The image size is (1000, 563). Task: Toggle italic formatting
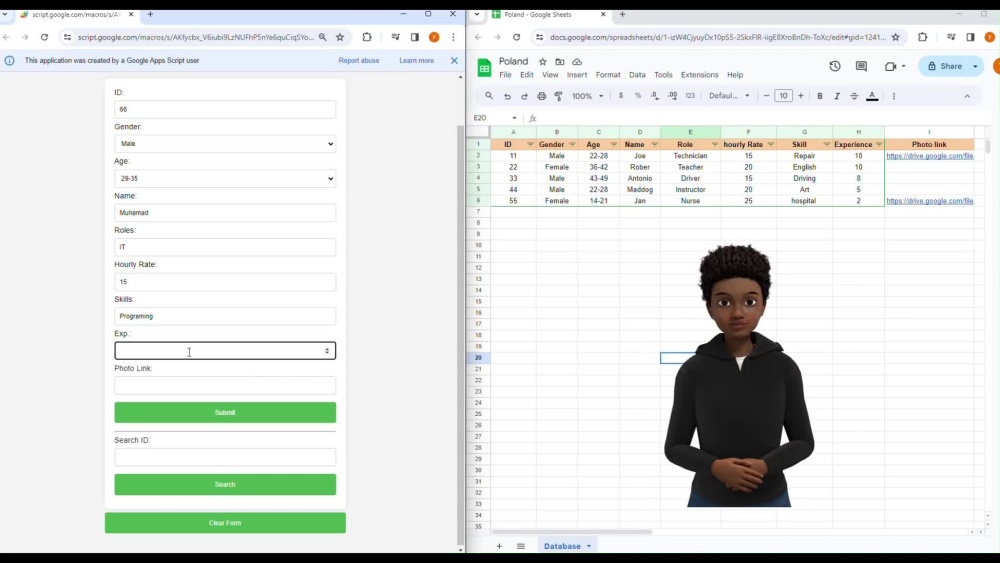[837, 96]
